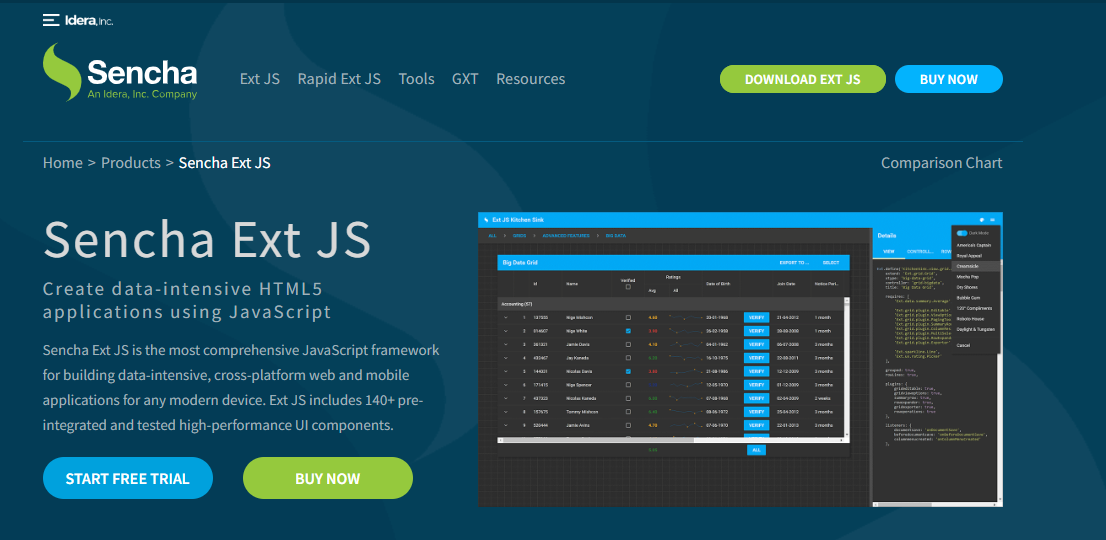Click VERIFY for Nige Mishcon

[x=756, y=318]
